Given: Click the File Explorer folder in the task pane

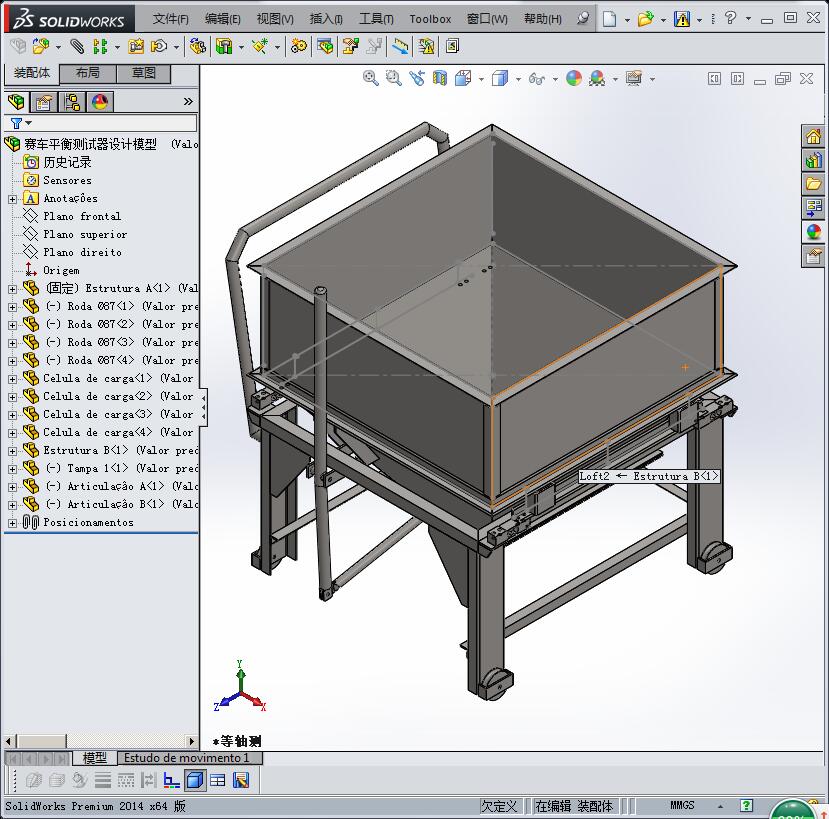Looking at the screenshot, I should pyautogui.click(x=814, y=184).
